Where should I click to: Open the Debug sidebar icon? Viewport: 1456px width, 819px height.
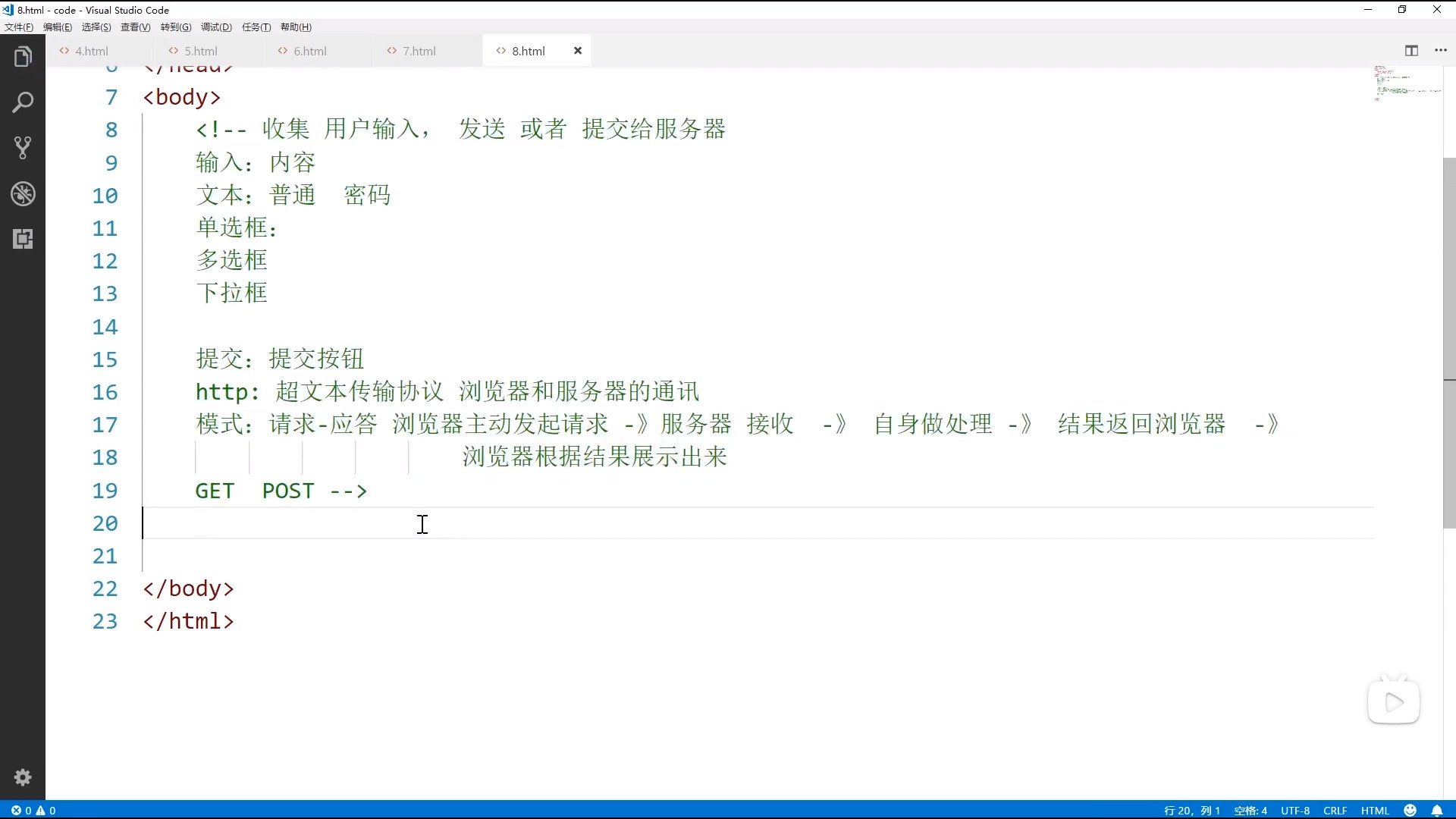coord(23,194)
